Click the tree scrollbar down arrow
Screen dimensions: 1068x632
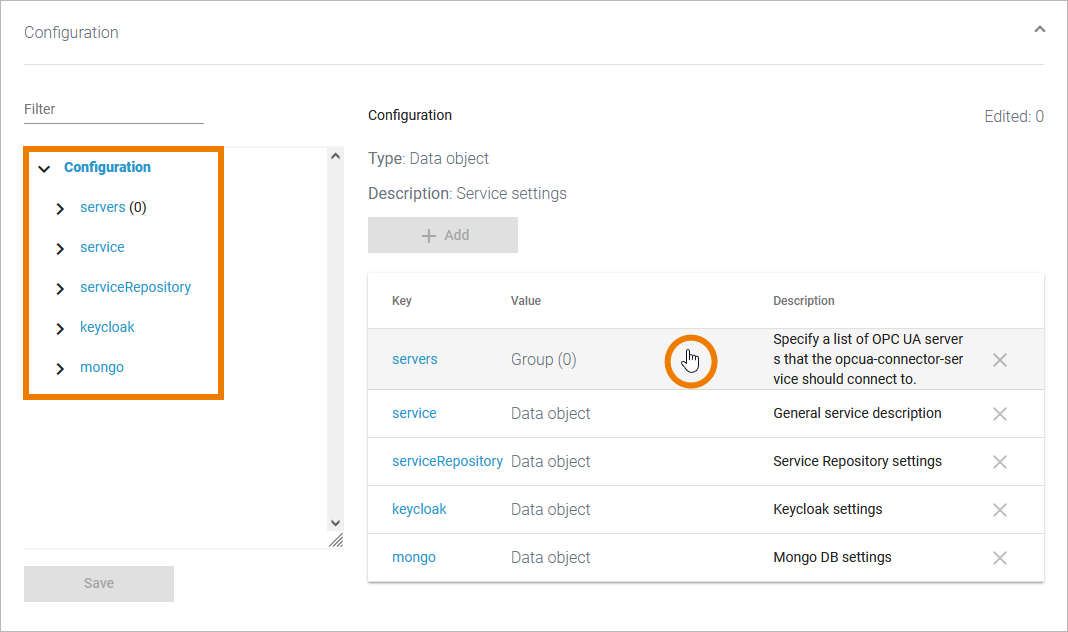(335, 523)
